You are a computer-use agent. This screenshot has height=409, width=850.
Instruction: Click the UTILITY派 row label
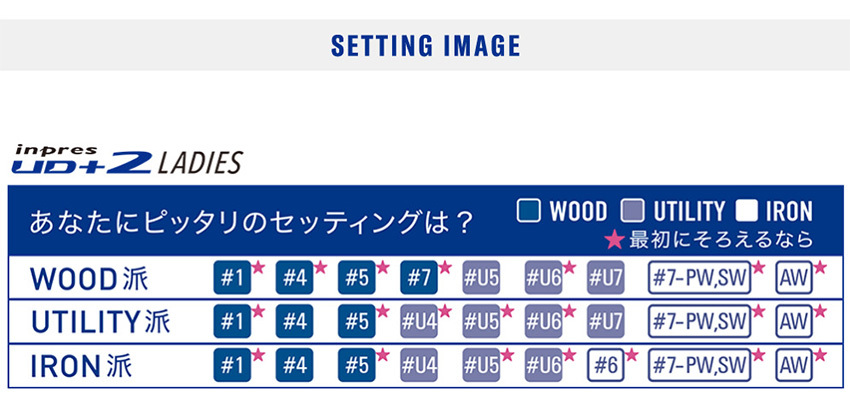pos(101,322)
